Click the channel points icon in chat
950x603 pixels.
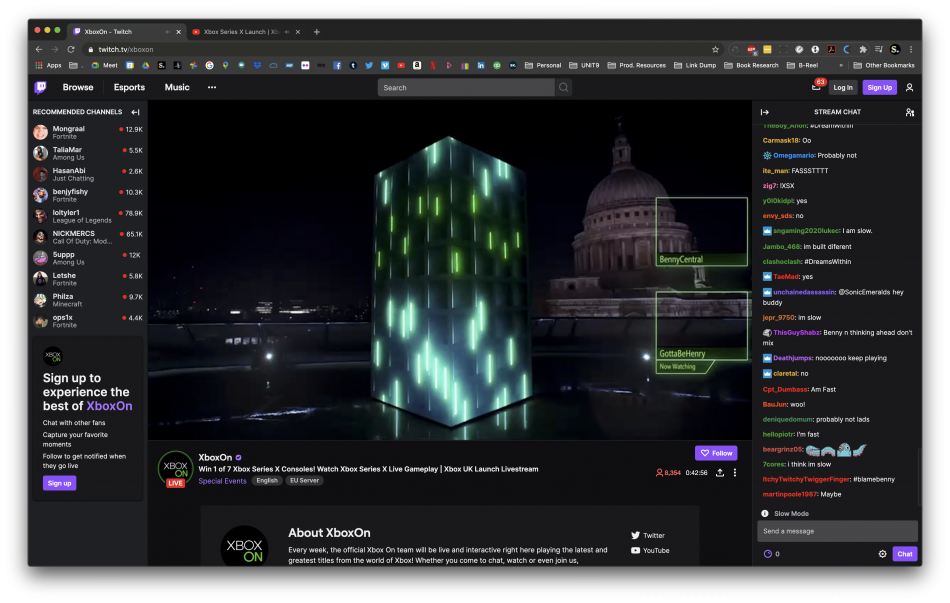(x=768, y=554)
